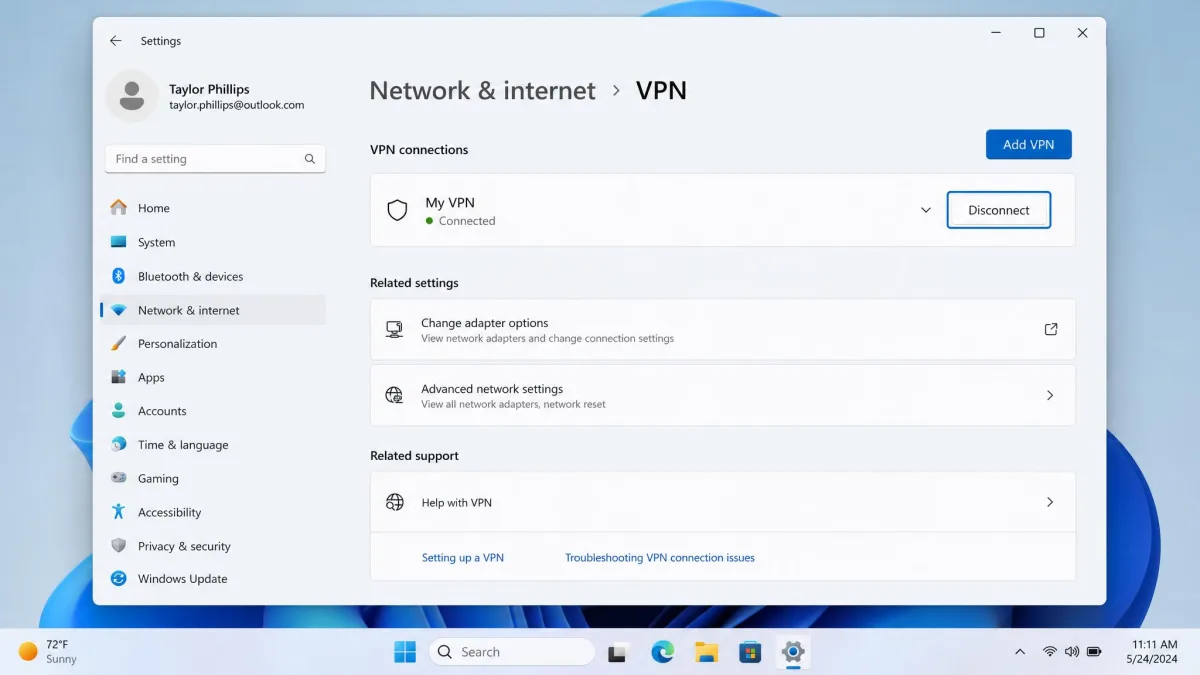Click the Settings gear in taskbar
Screen dimensions: 1200x675
(793, 652)
